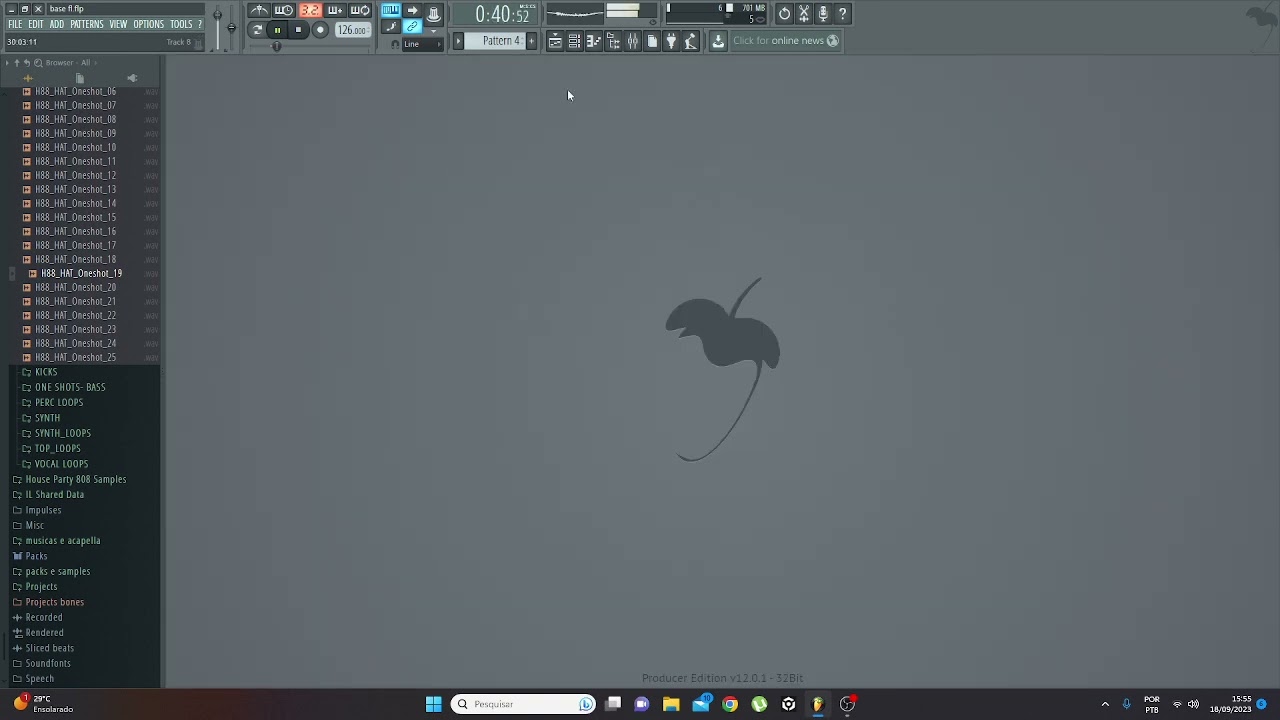
Task: Open Windows Start menu
Action: [x=434, y=704]
